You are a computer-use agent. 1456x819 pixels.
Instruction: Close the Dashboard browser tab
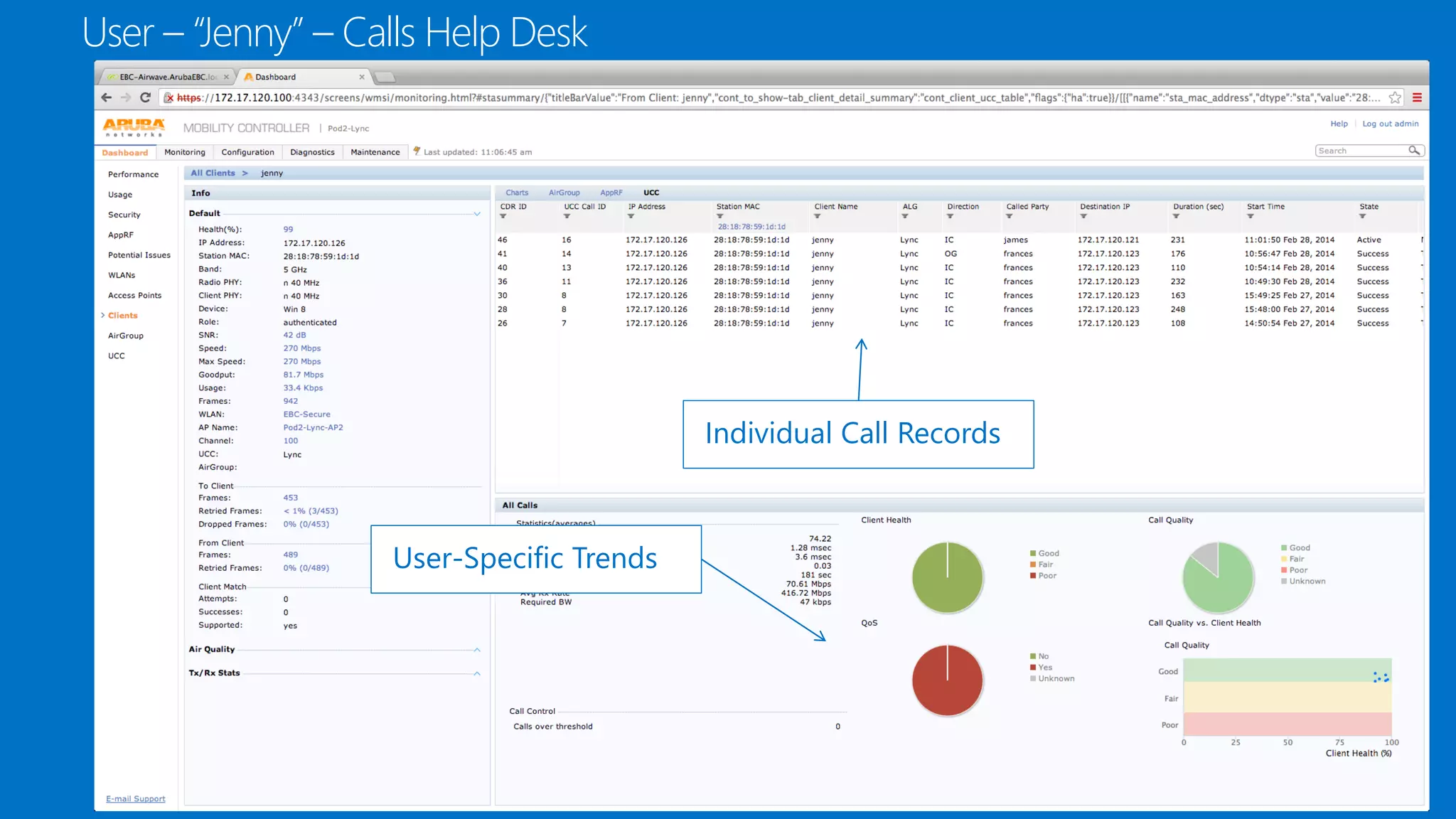click(362, 77)
